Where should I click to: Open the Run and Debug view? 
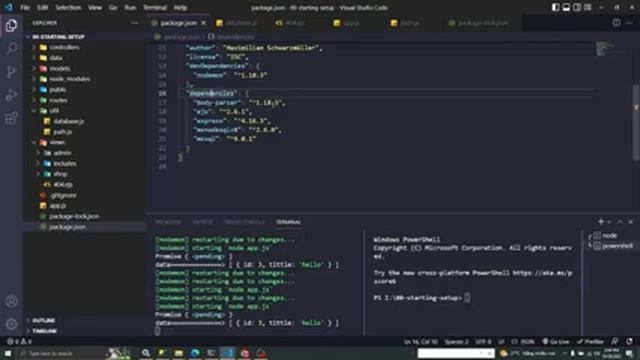(x=11, y=95)
